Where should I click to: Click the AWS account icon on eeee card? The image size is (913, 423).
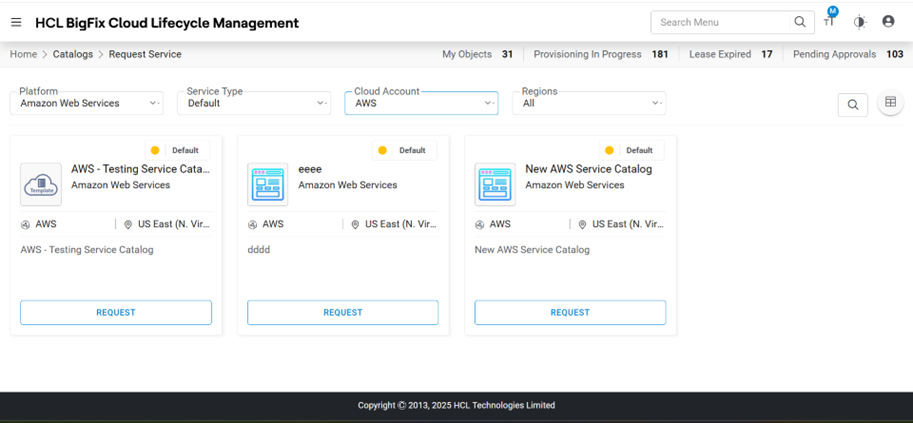[252, 224]
